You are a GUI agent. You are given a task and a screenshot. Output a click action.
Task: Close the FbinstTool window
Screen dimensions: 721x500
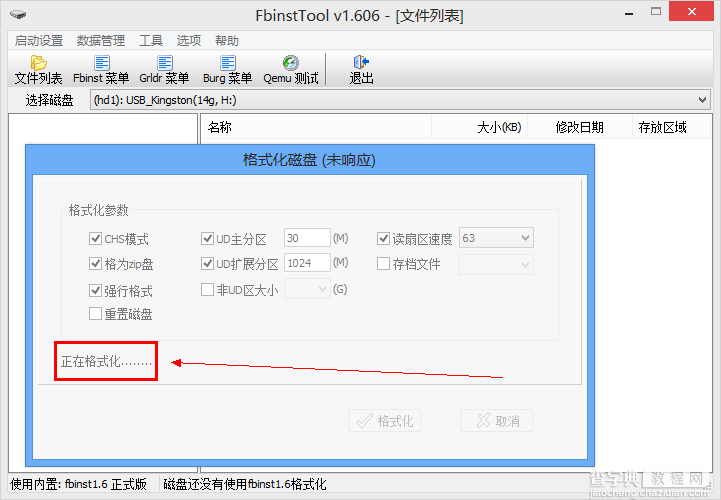point(692,12)
